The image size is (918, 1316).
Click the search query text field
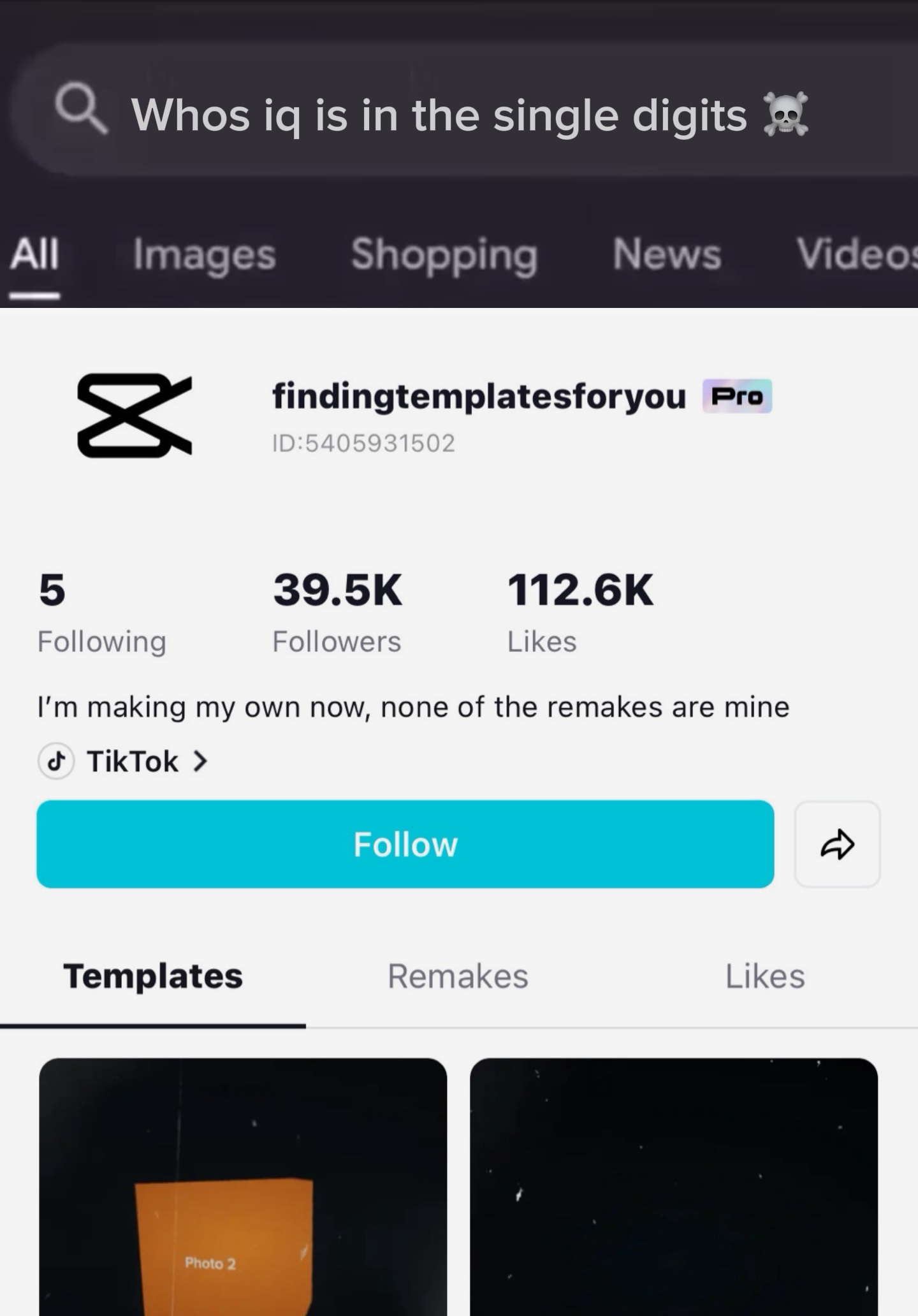click(x=439, y=115)
